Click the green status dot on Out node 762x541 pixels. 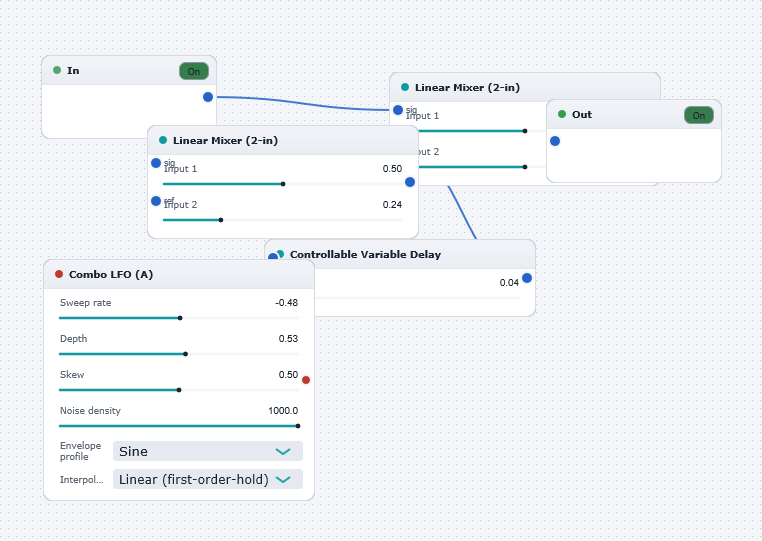[562, 114]
